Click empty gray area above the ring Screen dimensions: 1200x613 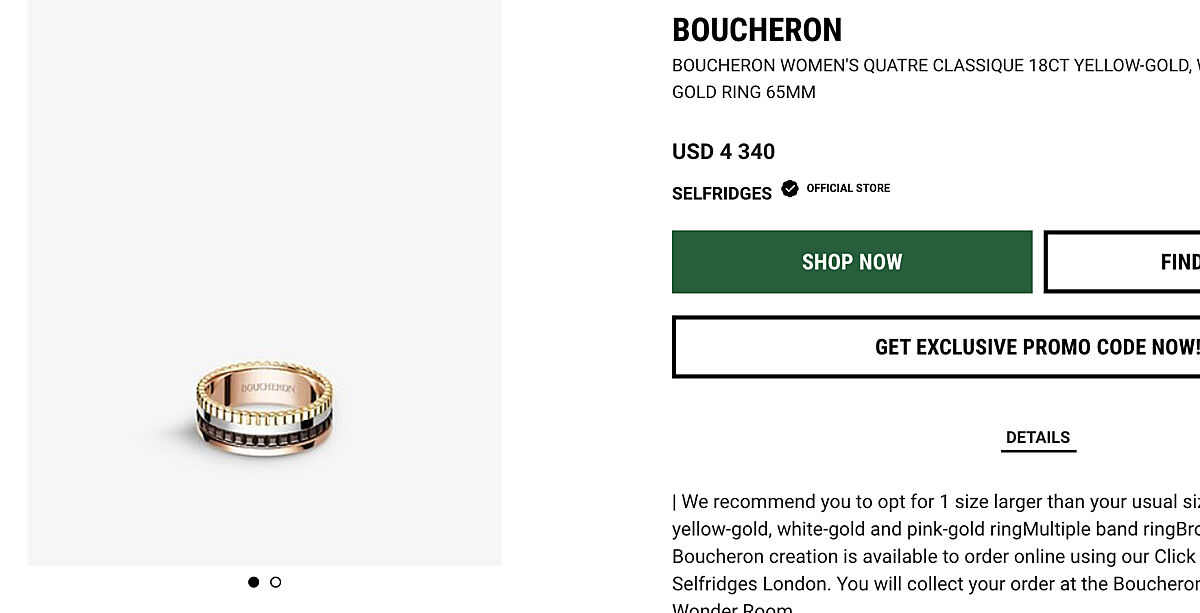(265, 180)
